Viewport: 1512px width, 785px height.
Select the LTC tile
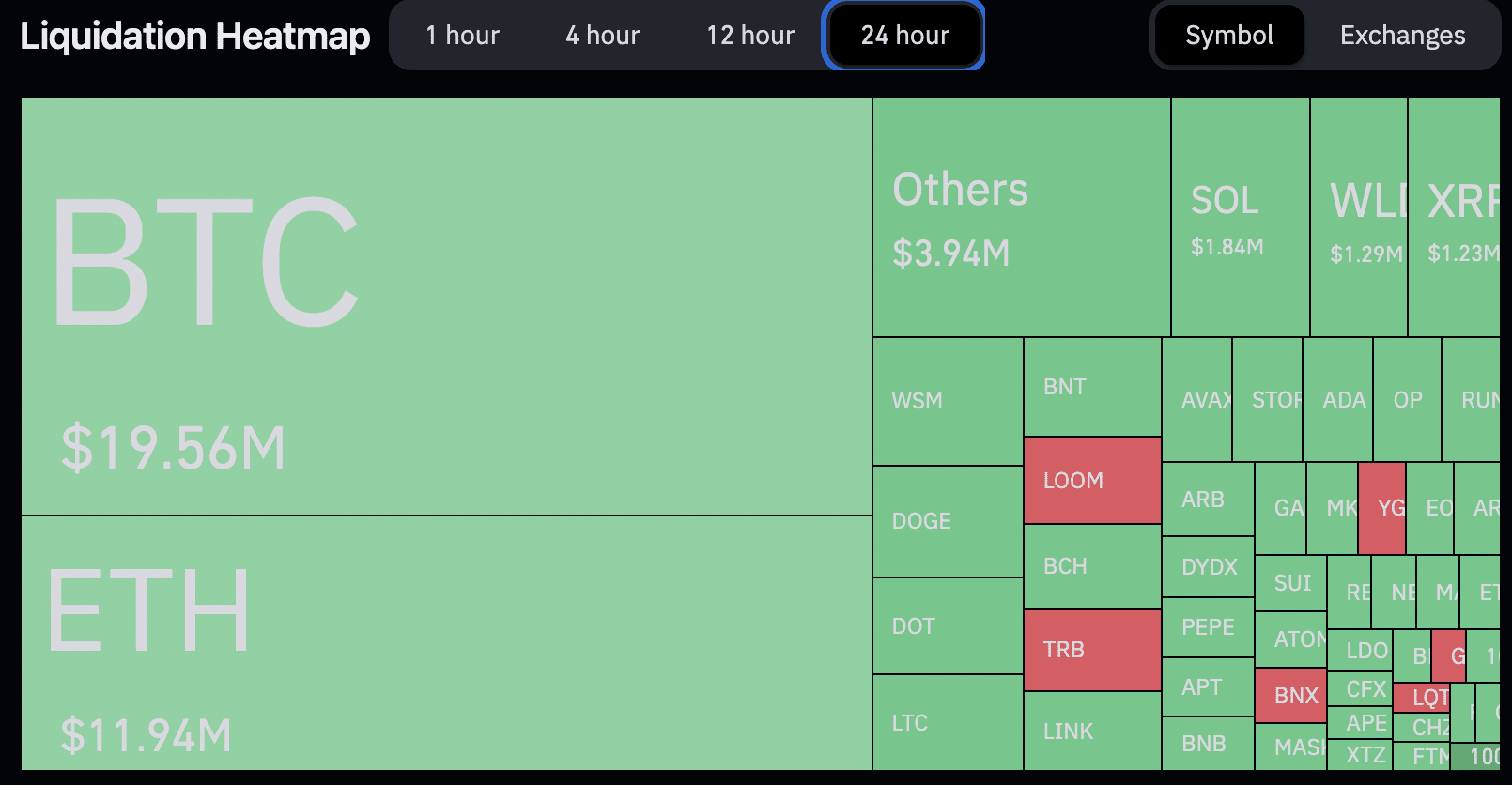(x=948, y=722)
